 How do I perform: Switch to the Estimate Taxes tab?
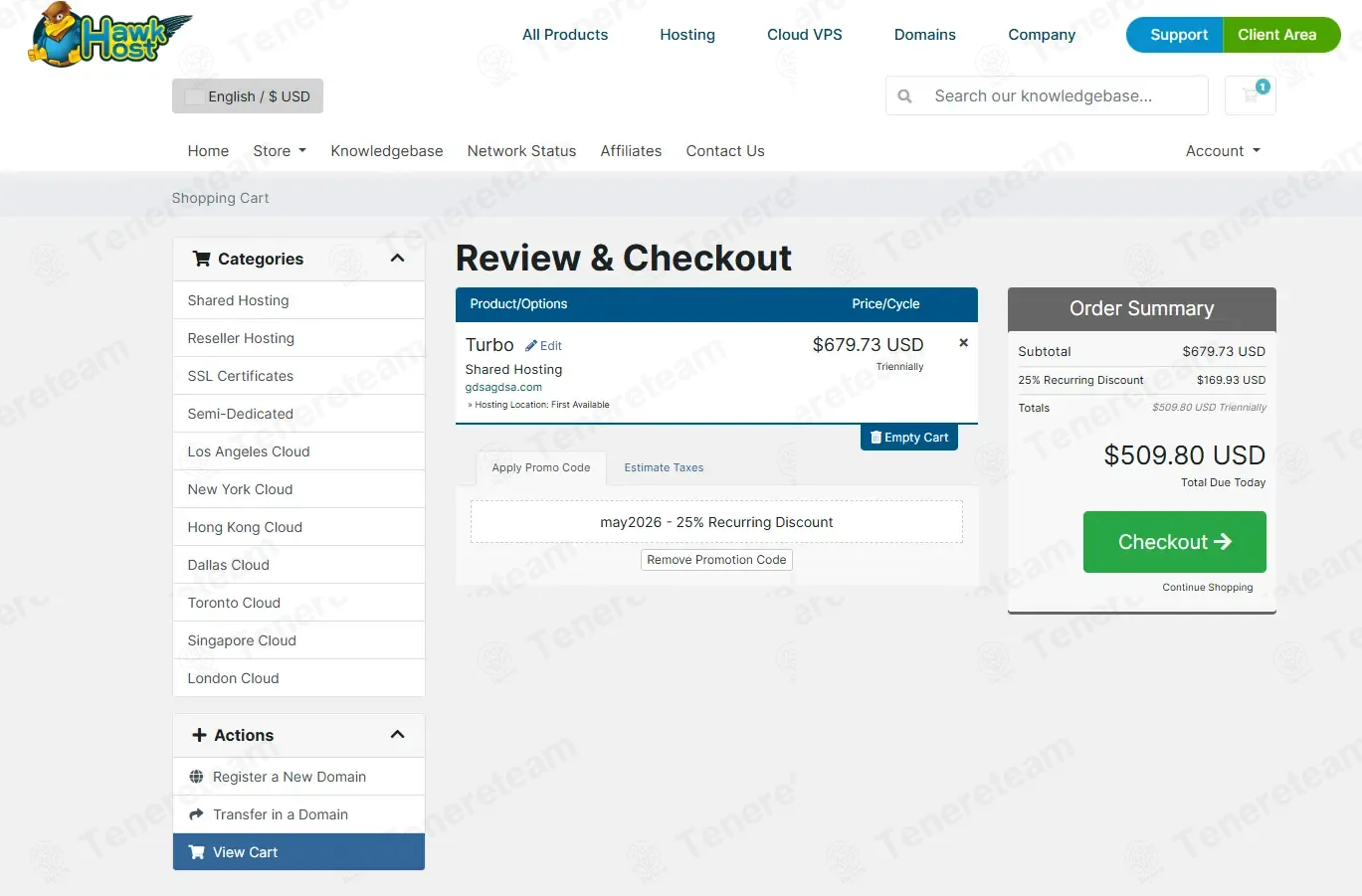click(x=664, y=467)
